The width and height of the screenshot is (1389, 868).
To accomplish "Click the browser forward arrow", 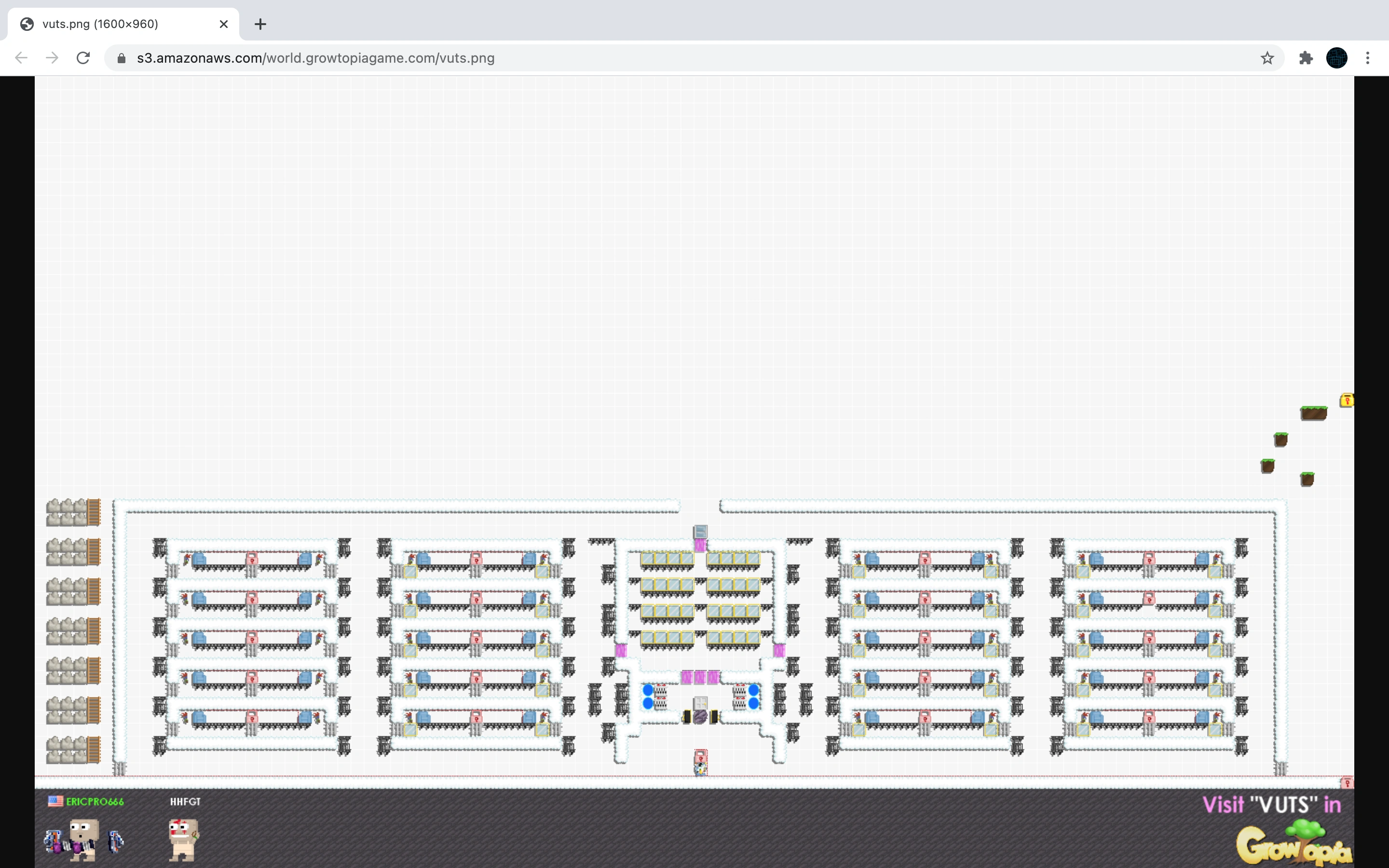I will pyautogui.click(x=52, y=58).
